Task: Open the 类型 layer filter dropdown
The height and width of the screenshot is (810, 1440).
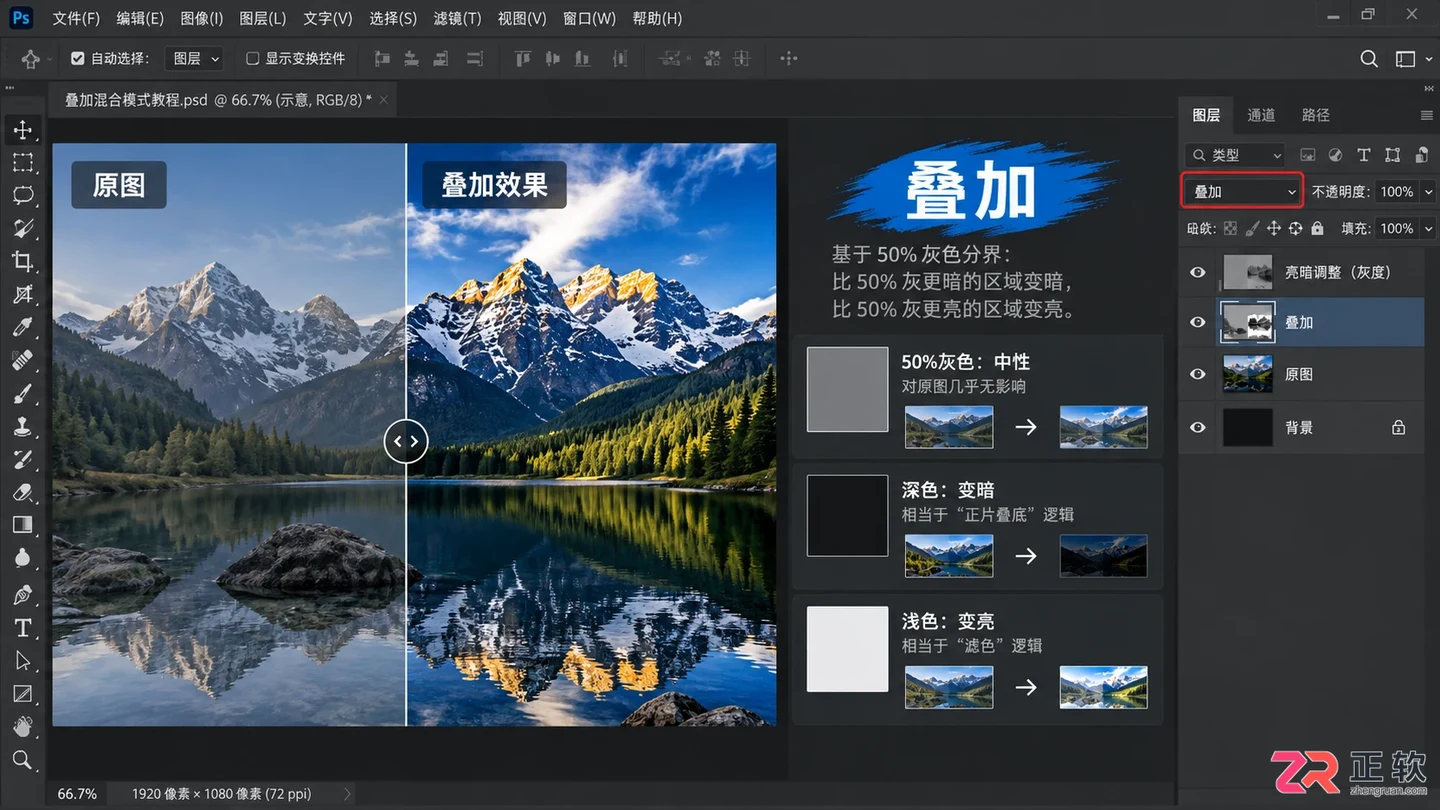Action: 1235,155
